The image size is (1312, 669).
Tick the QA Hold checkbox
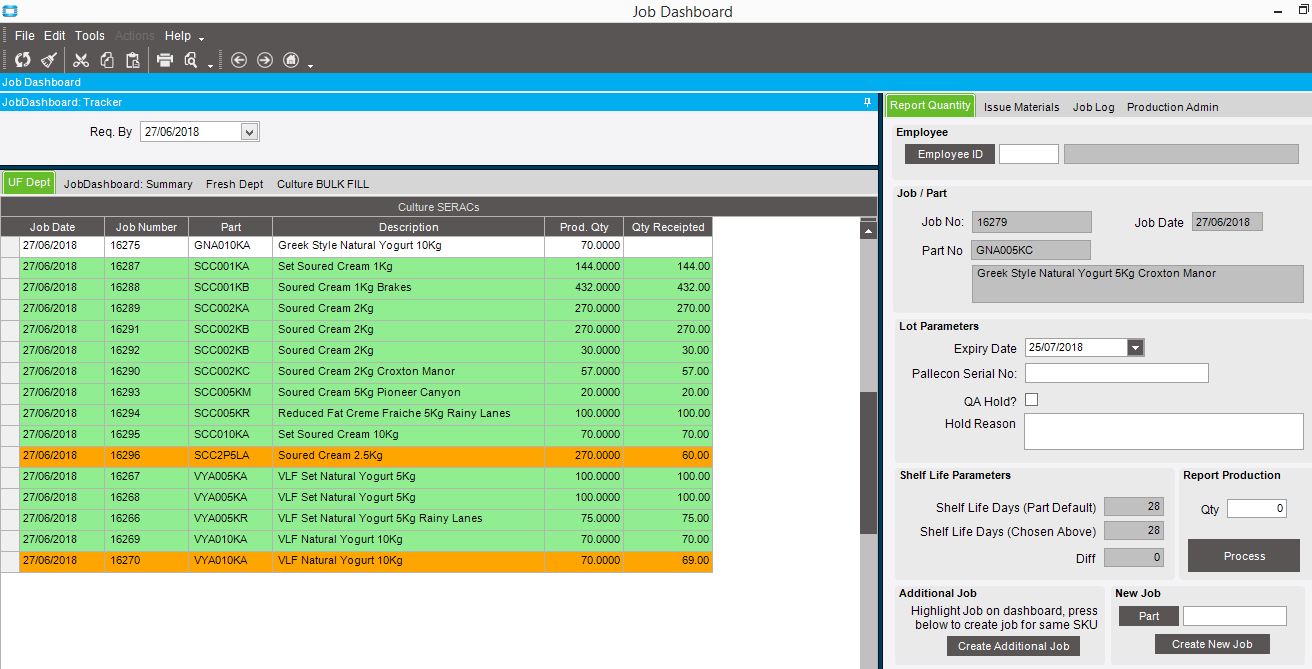pos(1031,400)
